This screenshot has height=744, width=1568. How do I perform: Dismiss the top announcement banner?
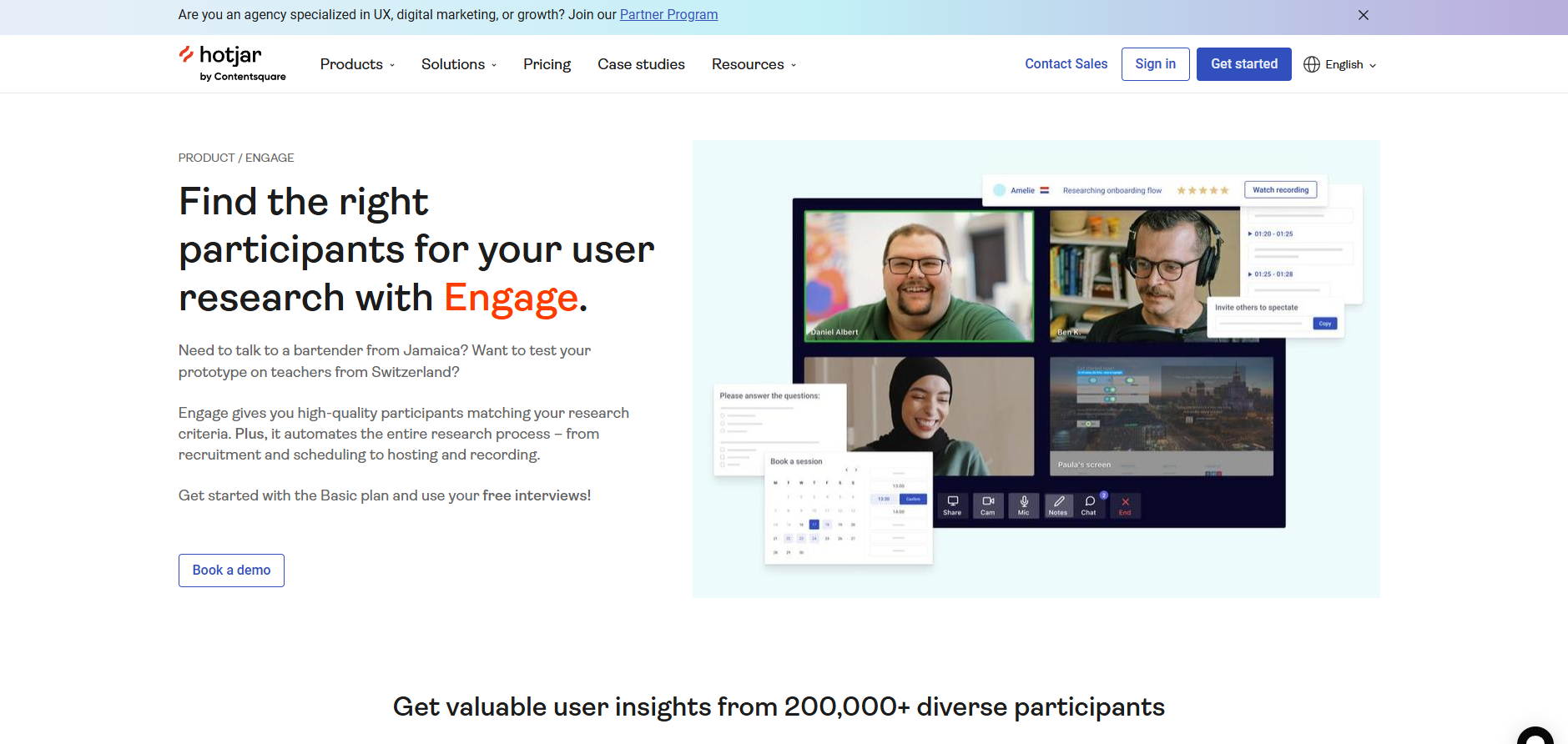[x=1364, y=15]
